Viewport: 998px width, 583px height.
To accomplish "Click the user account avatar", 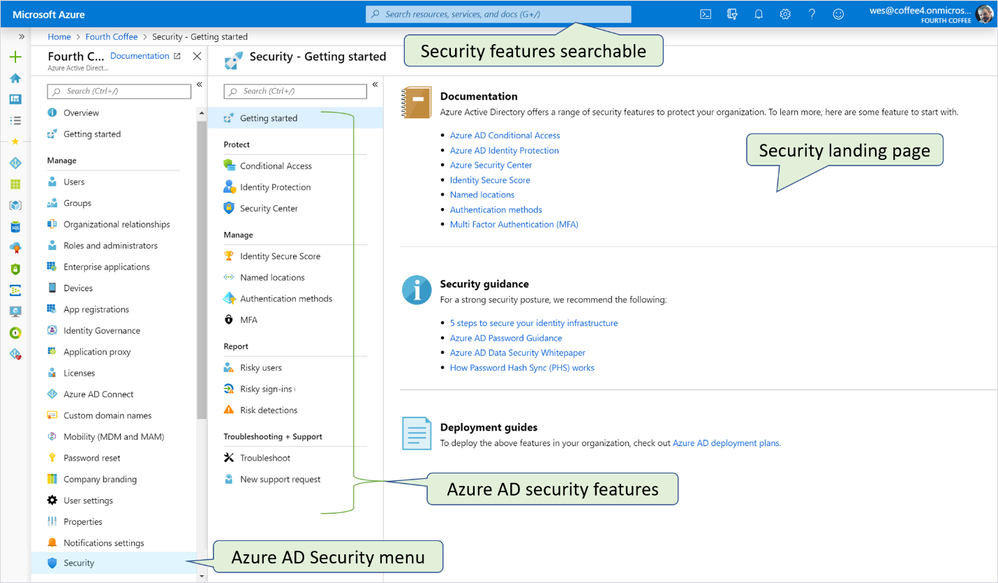I will coord(985,14).
